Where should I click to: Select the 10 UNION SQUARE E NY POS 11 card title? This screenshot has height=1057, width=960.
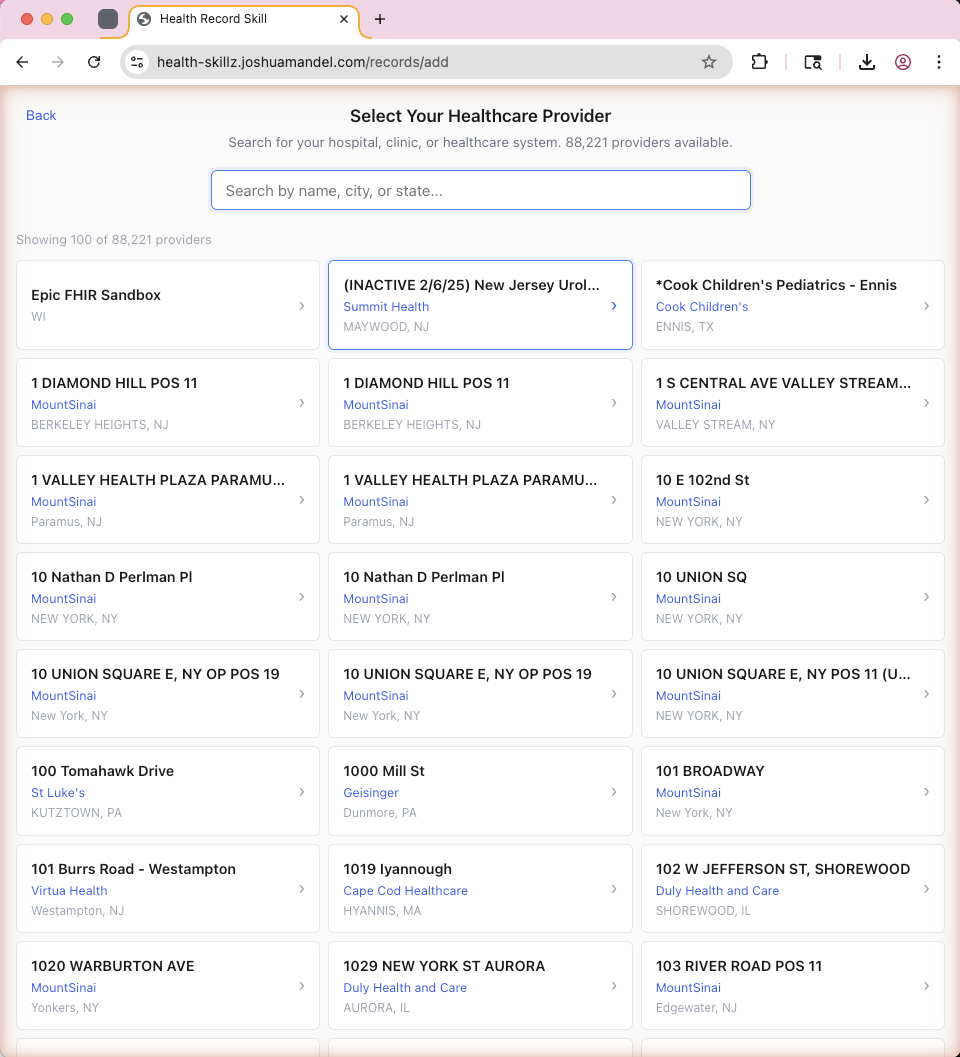coord(783,673)
